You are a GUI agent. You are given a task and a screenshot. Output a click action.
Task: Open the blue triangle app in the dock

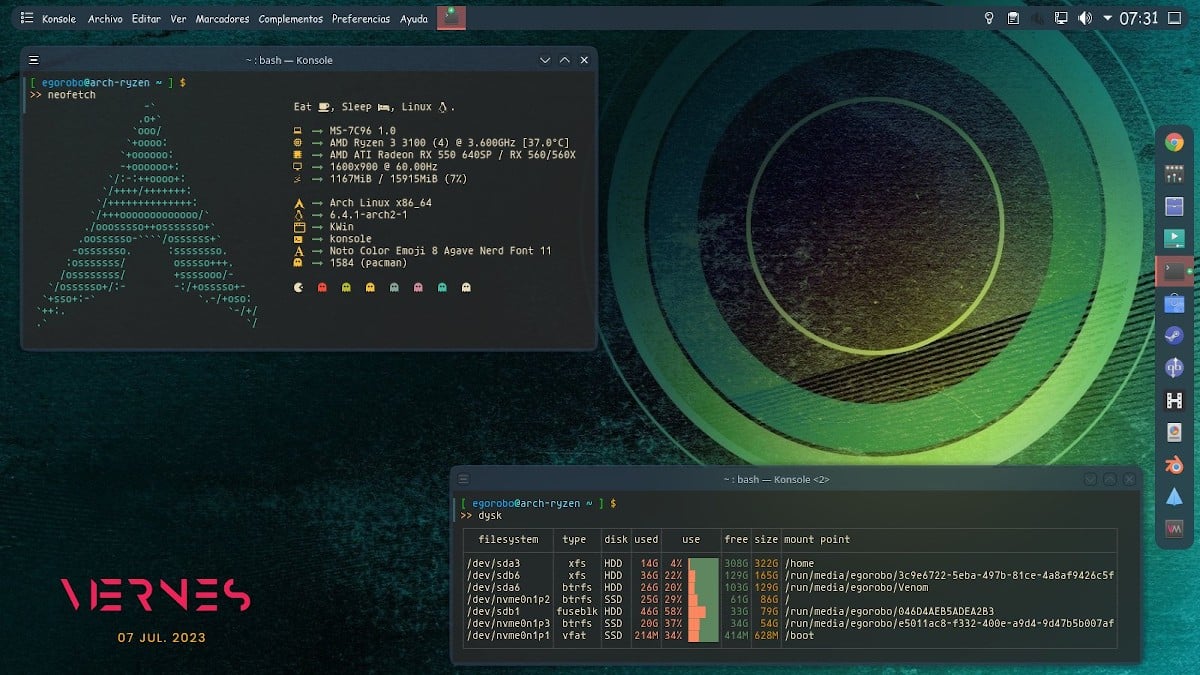point(1174,497)
